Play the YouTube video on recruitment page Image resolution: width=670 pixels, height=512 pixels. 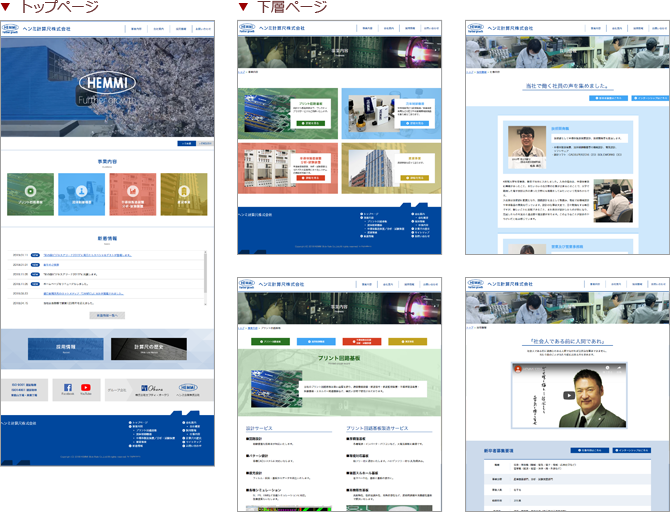[x=568, y=395]
